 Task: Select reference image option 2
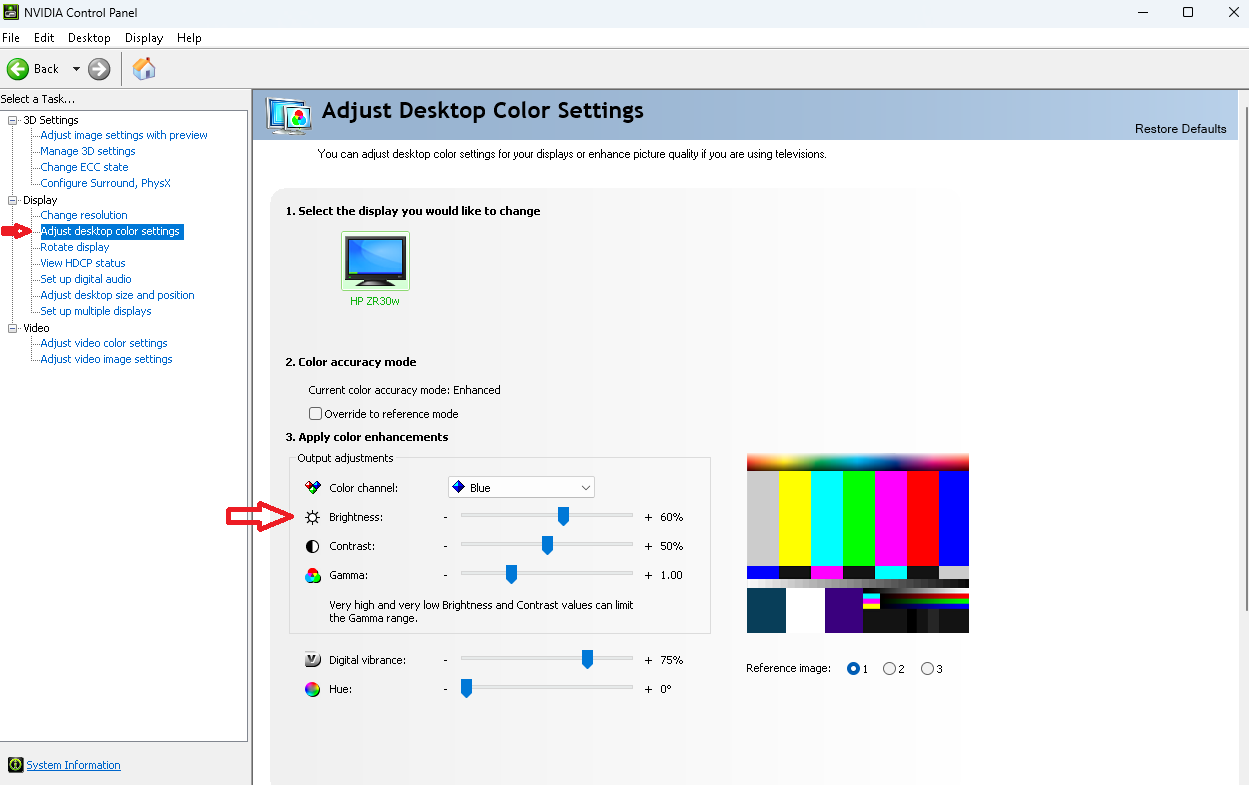pyautogui.click(x=889, y=669)
